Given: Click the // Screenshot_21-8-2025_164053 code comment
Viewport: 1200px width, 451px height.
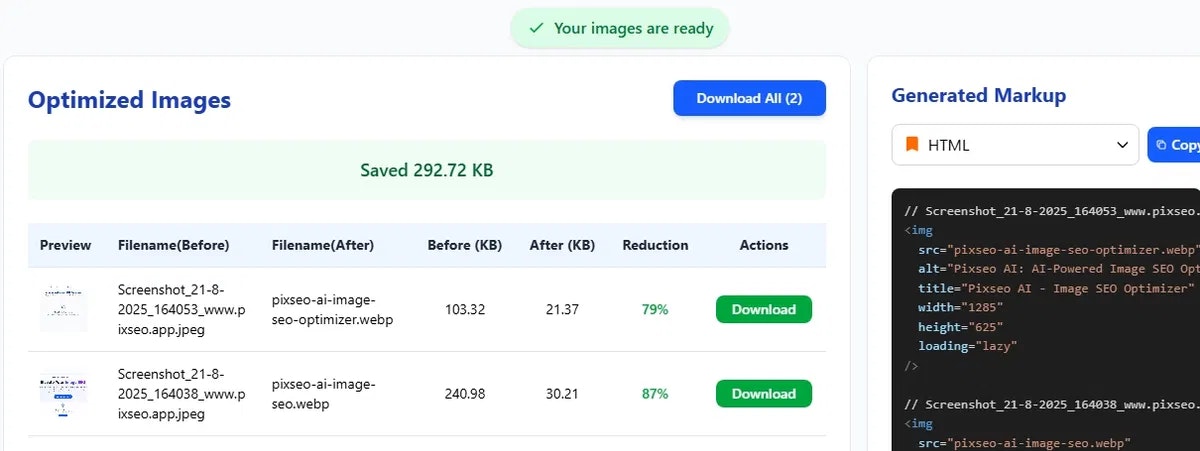Looking at the screenshot, I should 1051,211.
